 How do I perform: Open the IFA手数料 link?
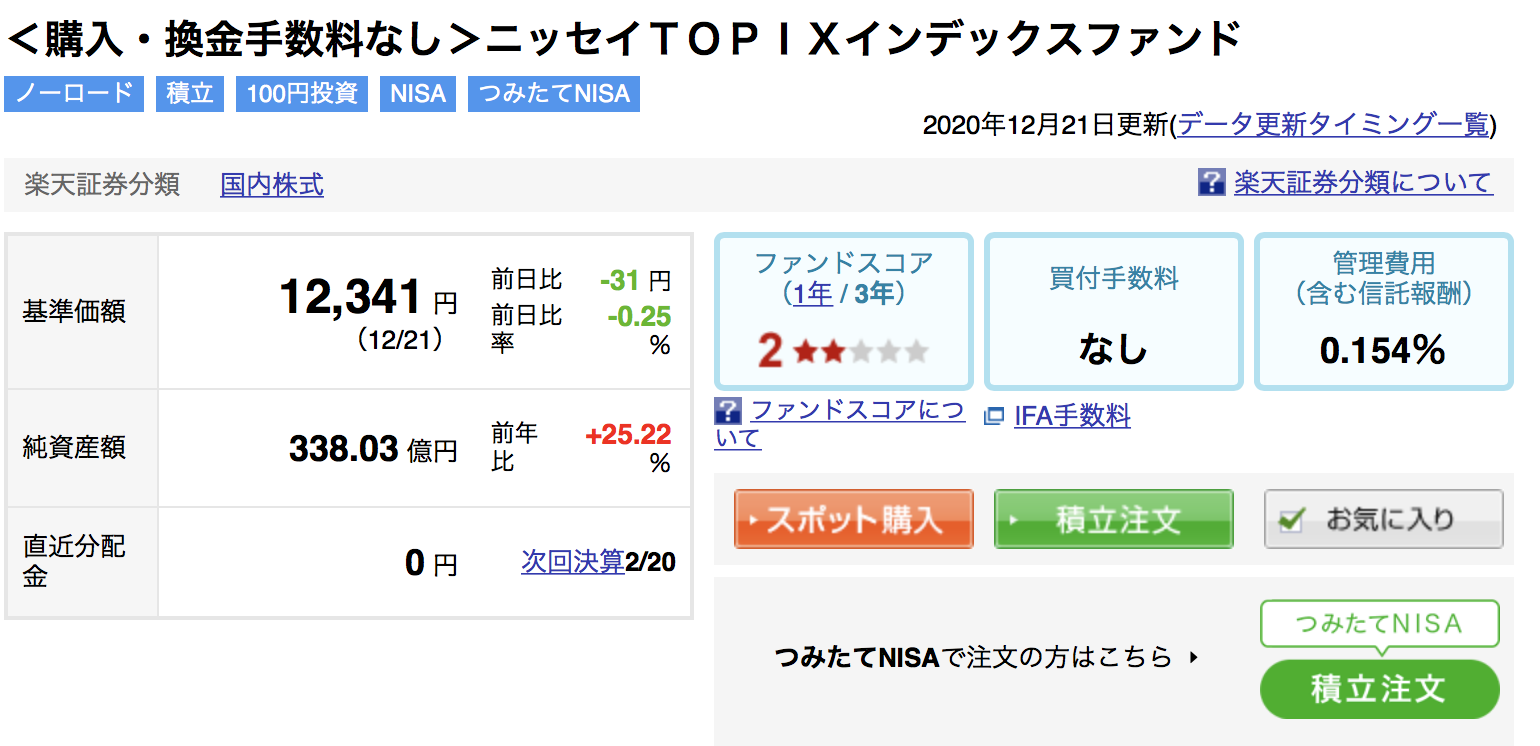pyautogui.click(x=1072, y=416)
